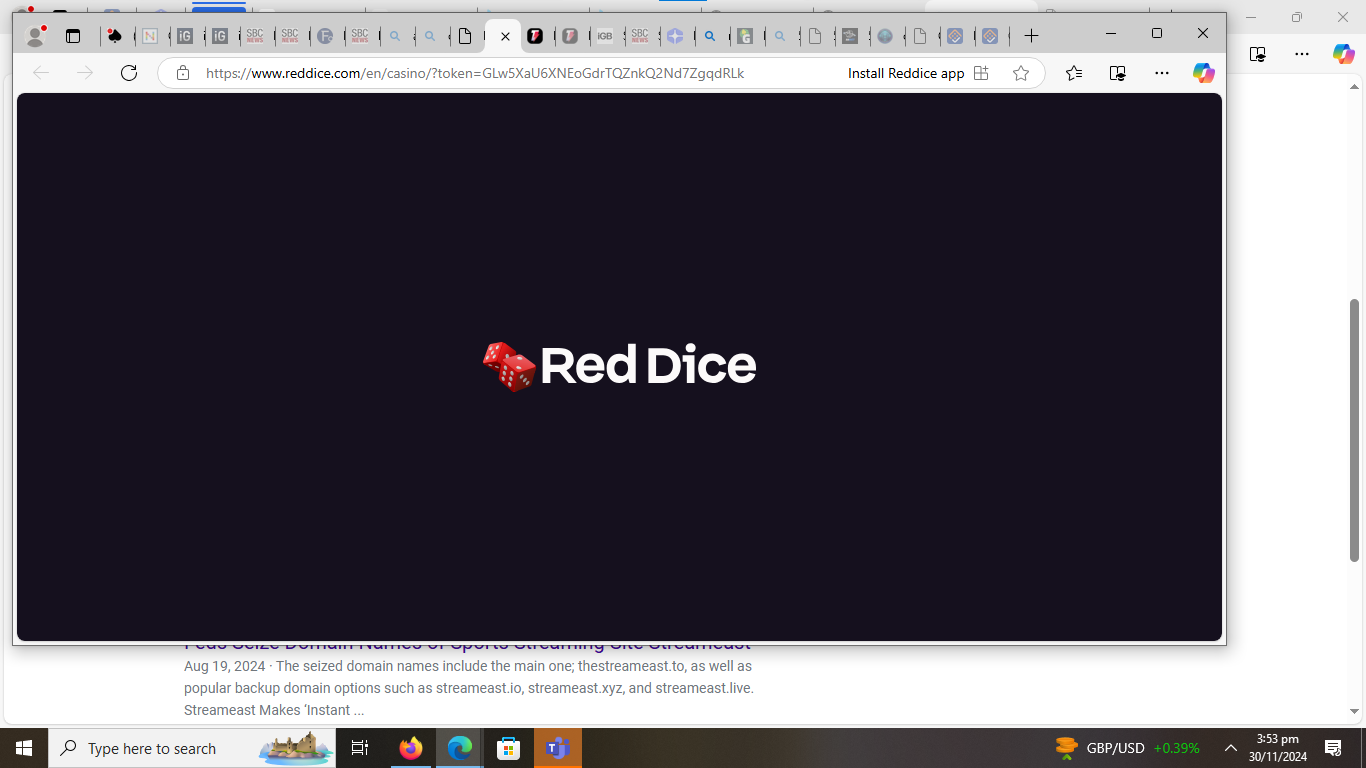Go back to the previous page

pyautogui.click(x=41, y=73)
